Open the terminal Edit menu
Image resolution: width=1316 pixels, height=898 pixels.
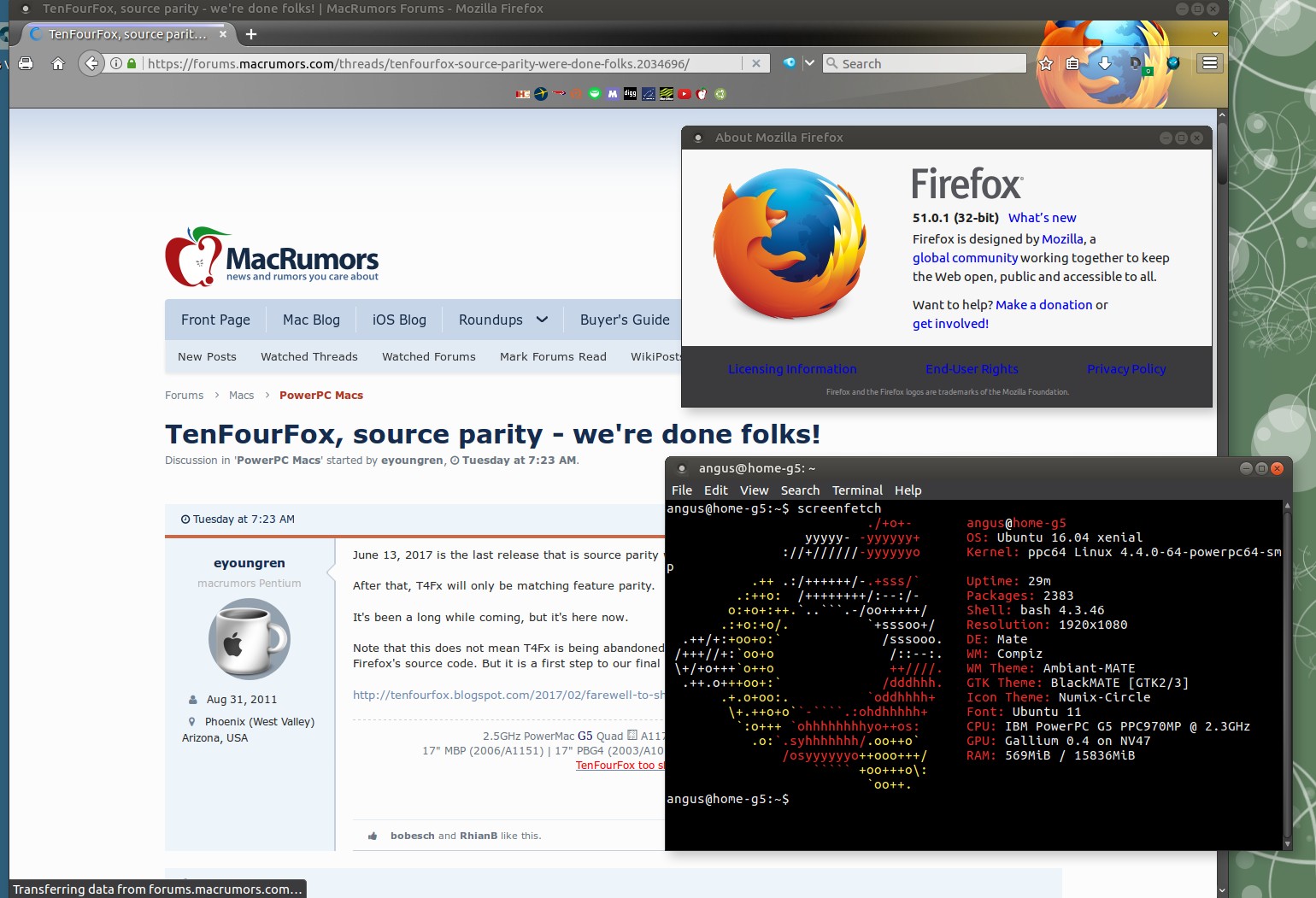tap(716, 490)
